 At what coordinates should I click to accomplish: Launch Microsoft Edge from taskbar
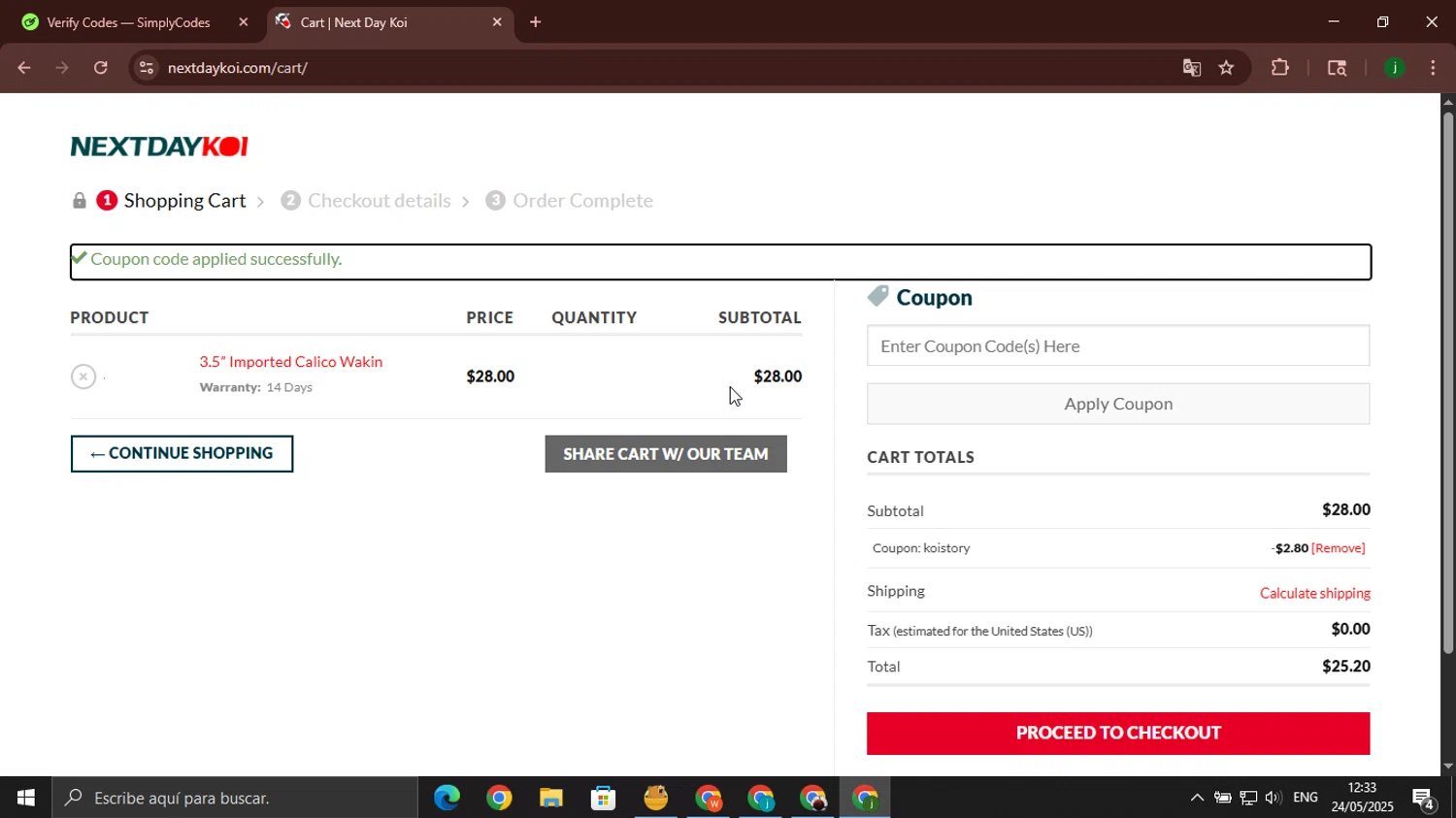point(447,798)
